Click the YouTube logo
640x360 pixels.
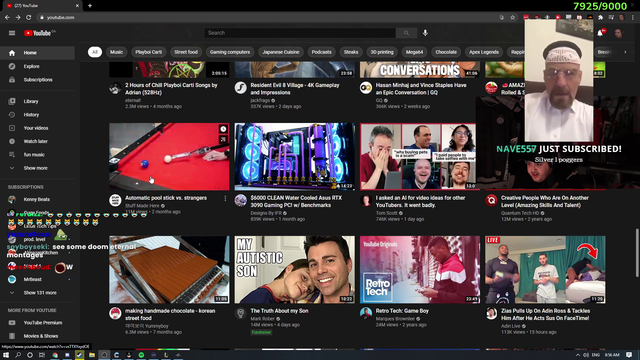pos(38,33)
